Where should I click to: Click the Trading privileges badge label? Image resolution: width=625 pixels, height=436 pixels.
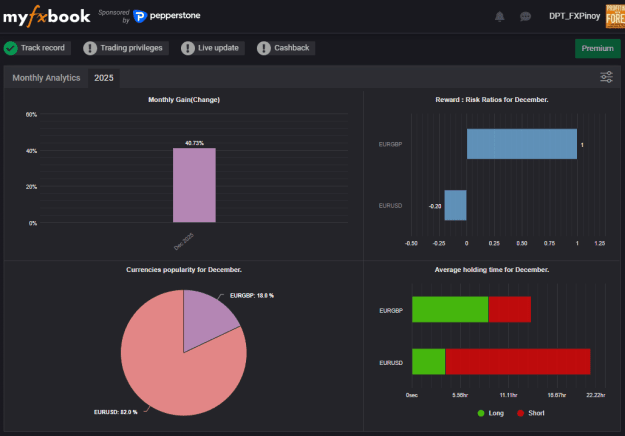pos(131,48)
